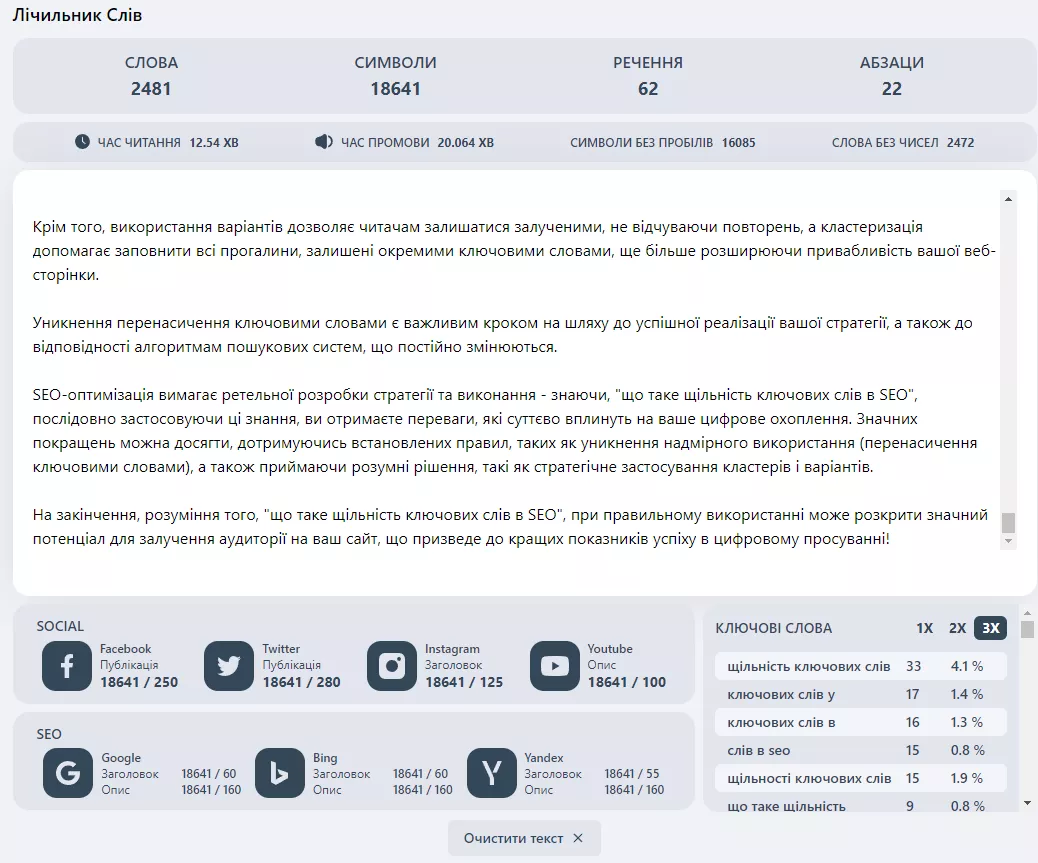Screen dimensions: 1038x863
Task: Click the X icon on clear text button
Action: tap(578, 839)
